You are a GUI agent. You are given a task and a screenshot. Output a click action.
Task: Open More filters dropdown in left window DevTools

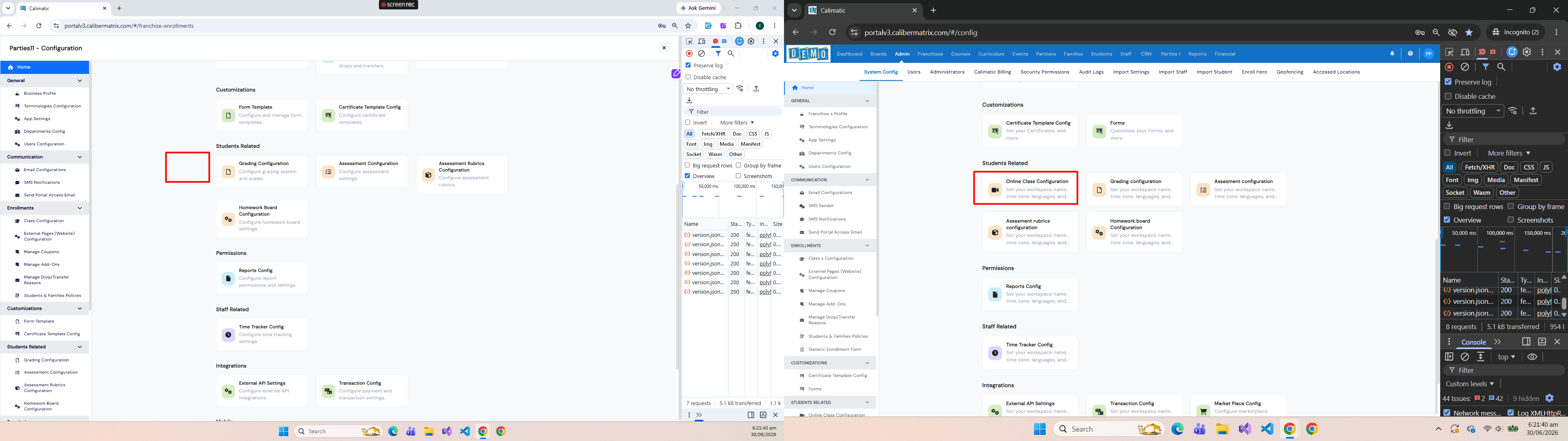[737, 122]
